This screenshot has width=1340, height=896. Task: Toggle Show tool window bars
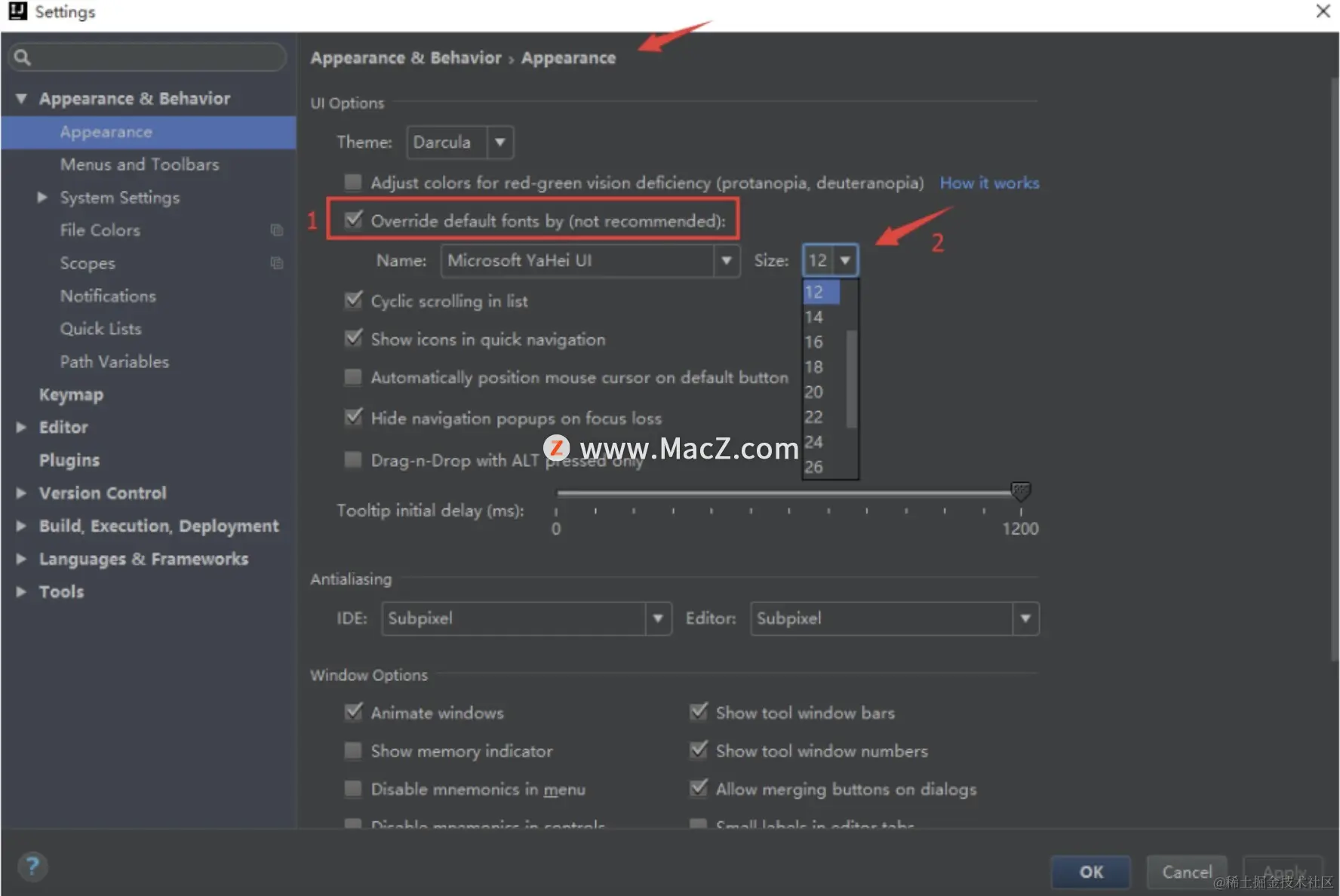[x=699, y=712]
